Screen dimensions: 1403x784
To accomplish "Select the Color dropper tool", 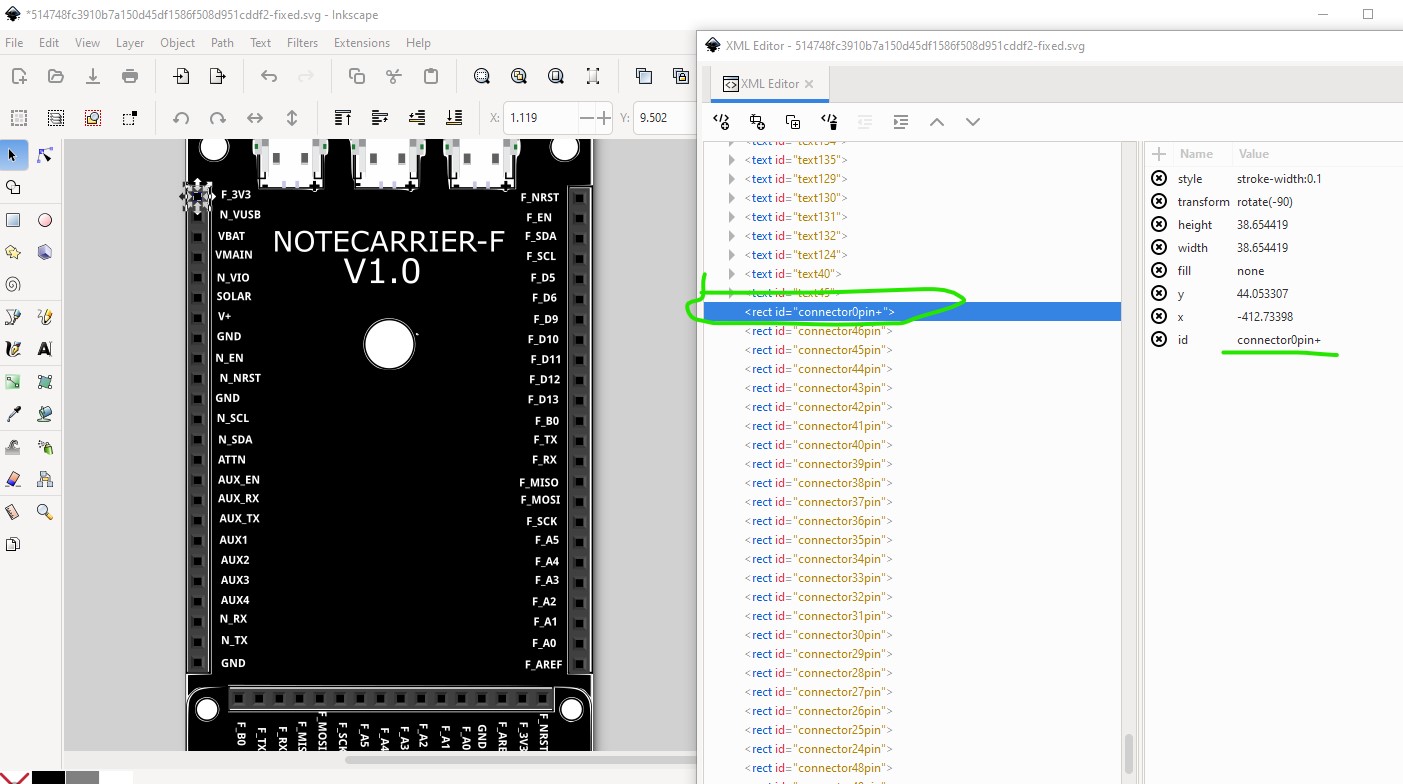I will 13,414.
